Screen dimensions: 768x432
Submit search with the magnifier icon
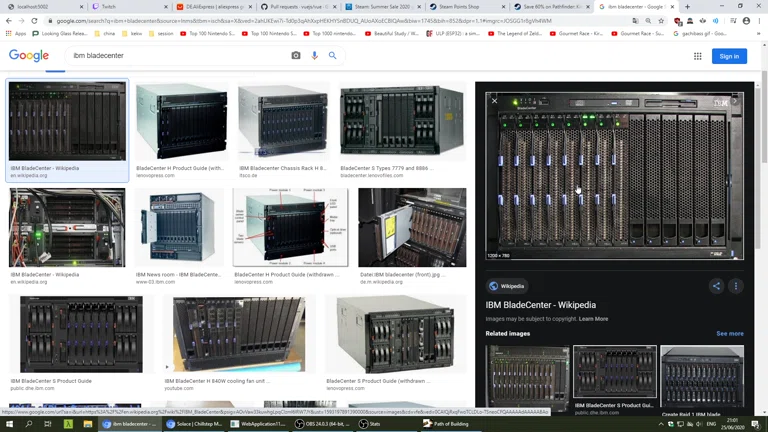tap(333, 56)
